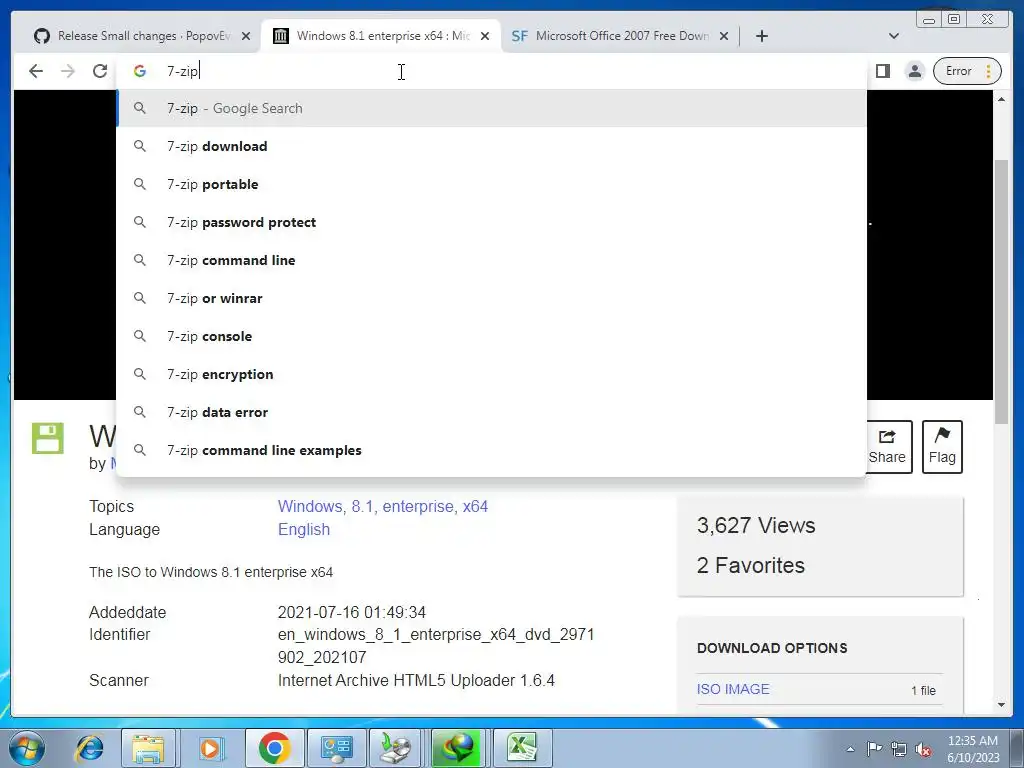Click the Flag button on archive page
1024x768 pixels.
coord(942,447)
